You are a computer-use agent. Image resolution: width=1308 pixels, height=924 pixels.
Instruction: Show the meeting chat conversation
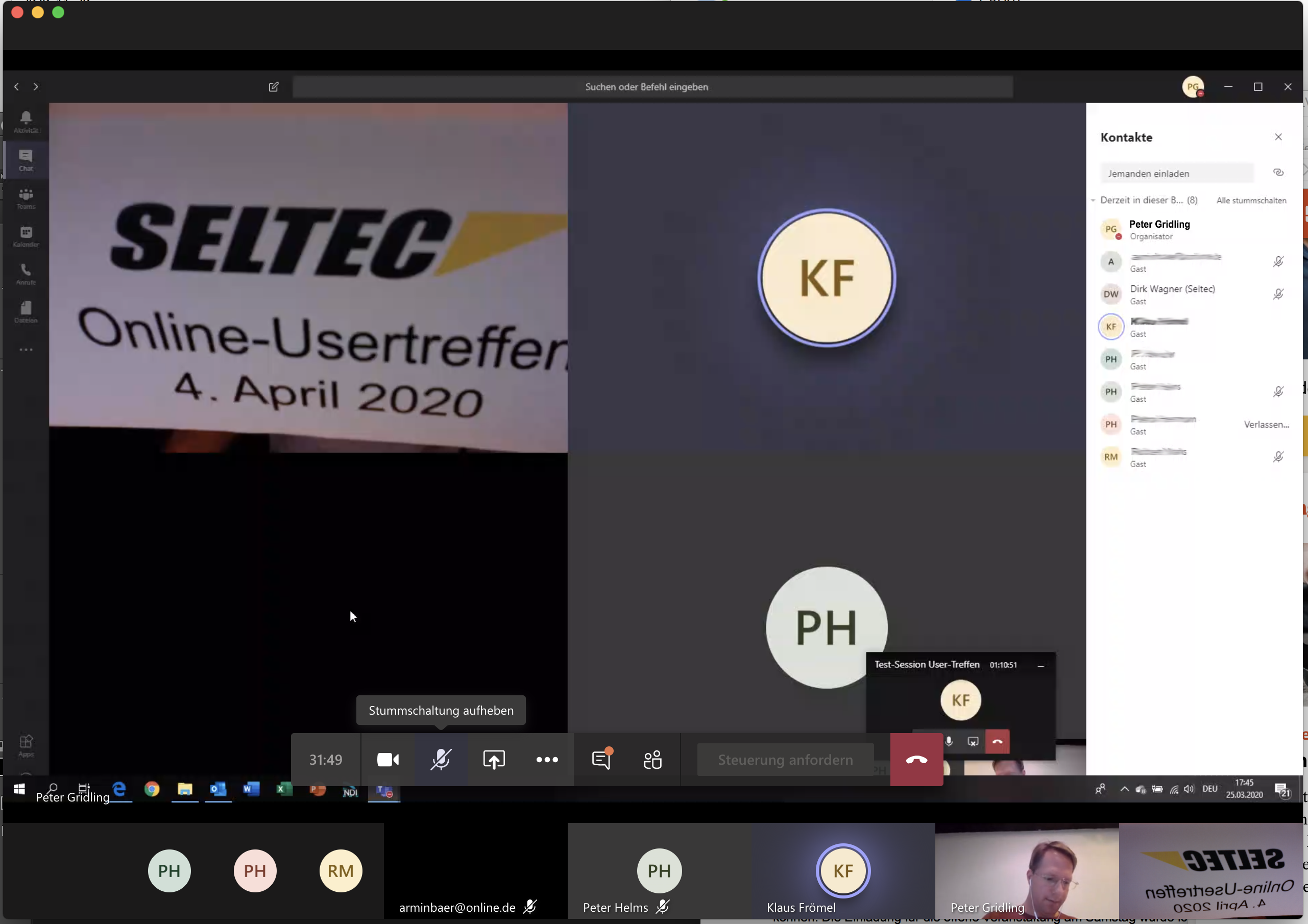[x=601, y=760]
